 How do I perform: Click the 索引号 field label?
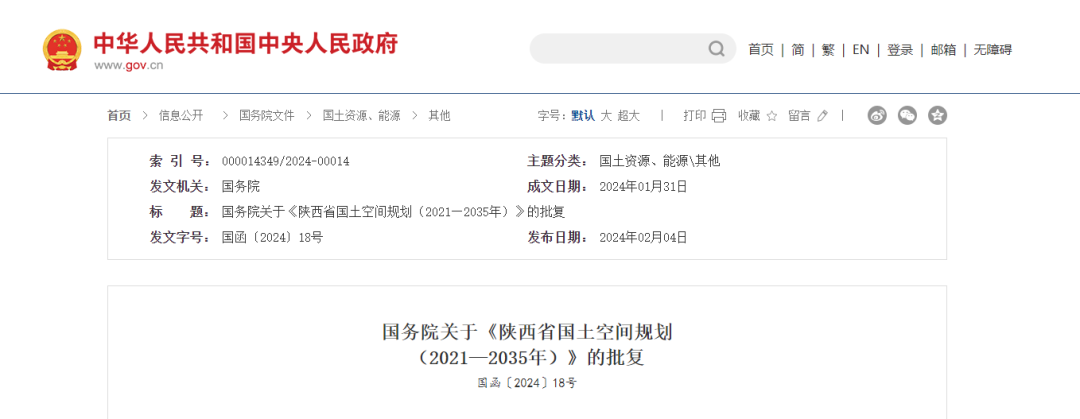(x=180, y=161)
